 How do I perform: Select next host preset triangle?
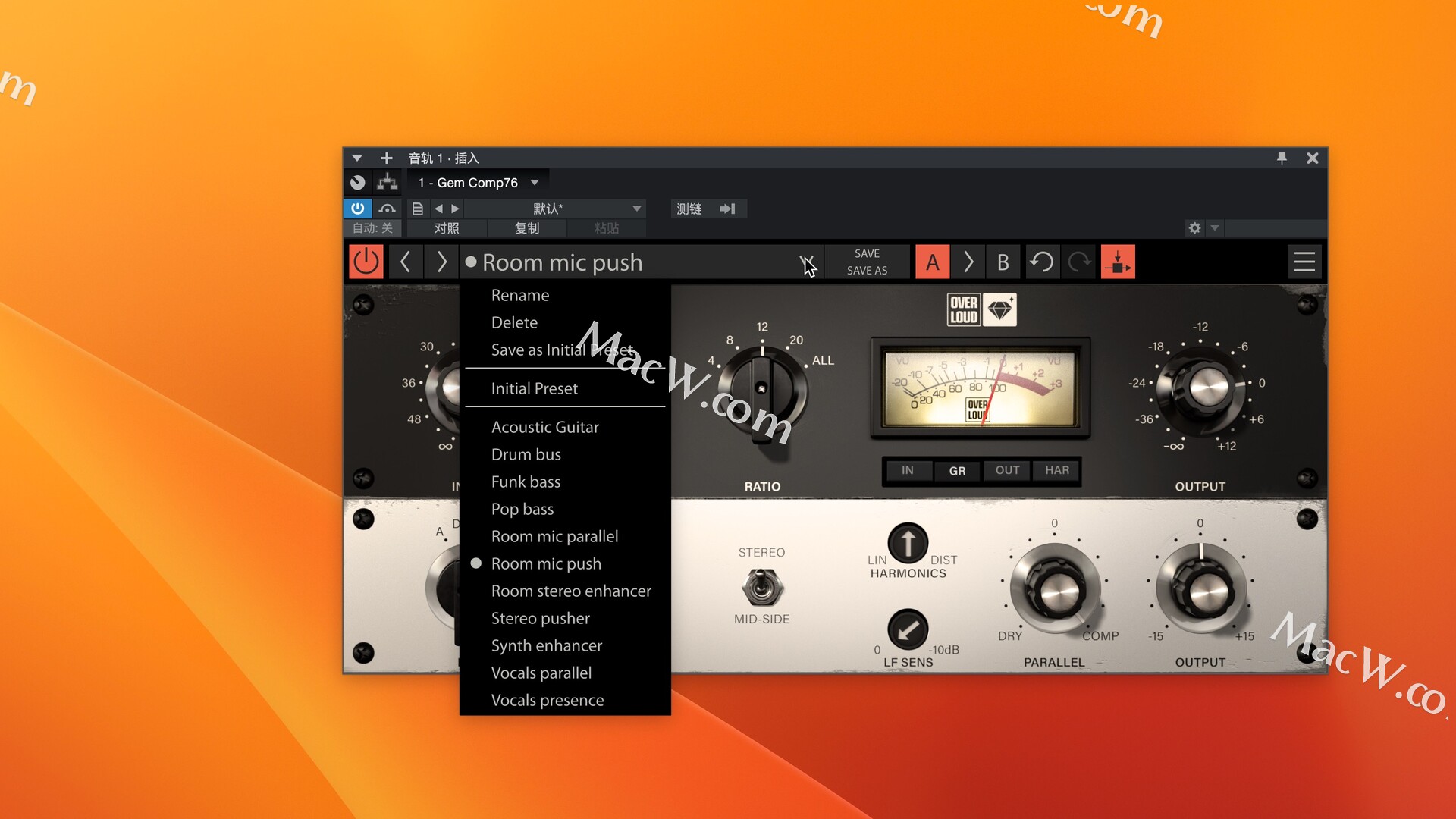click(455, 209)
